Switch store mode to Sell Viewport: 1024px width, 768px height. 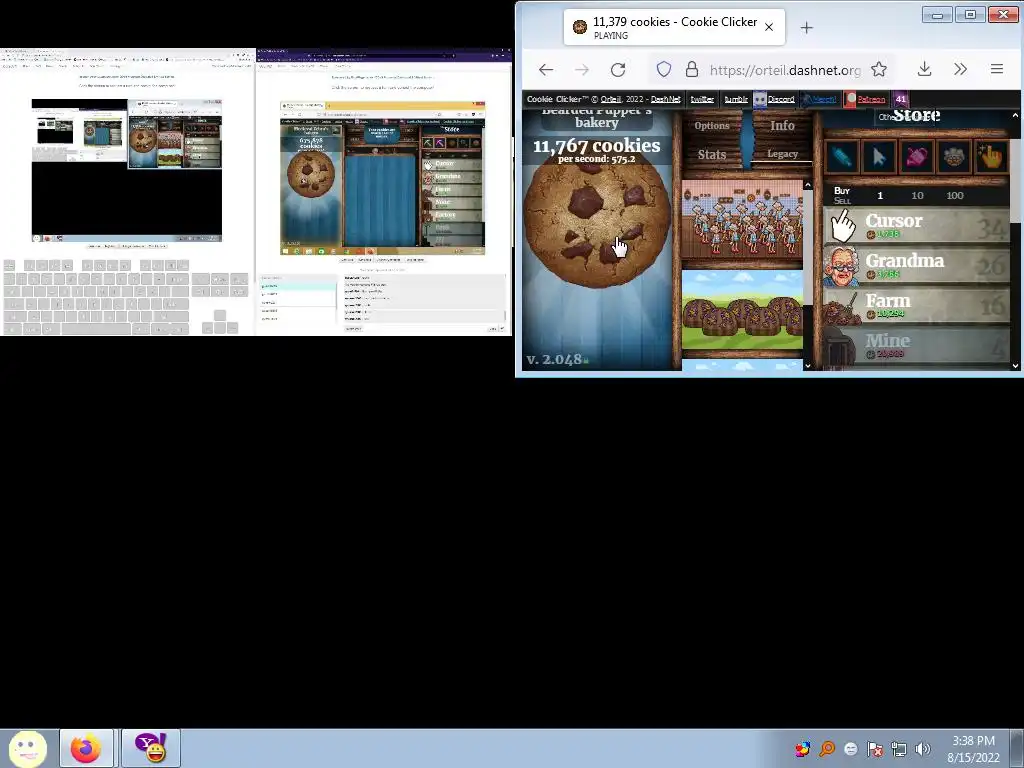coord(842,200)
